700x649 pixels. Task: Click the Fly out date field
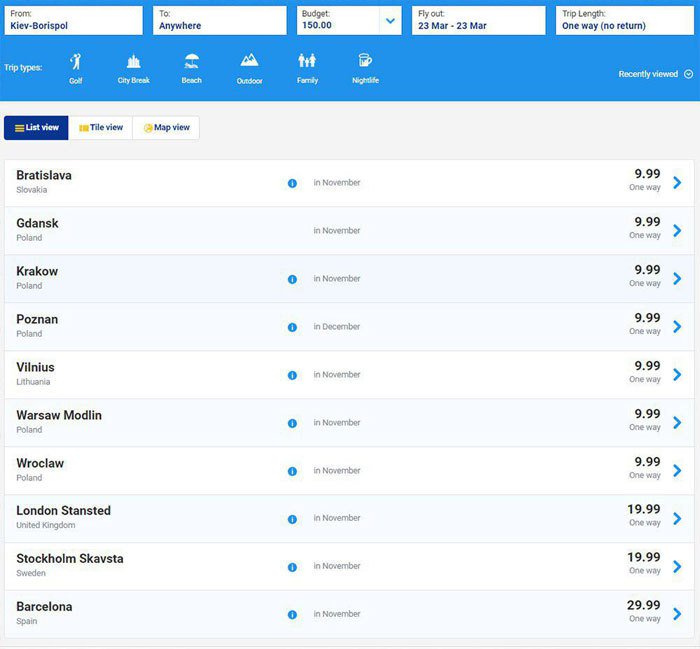click(478, 20)
